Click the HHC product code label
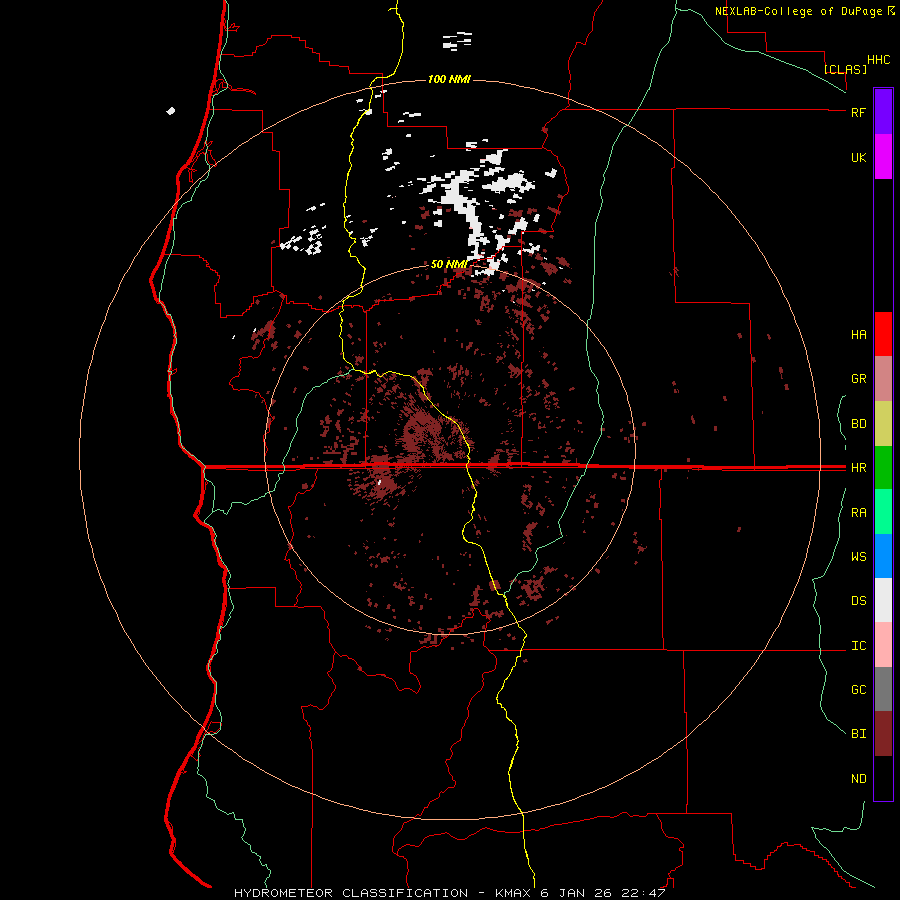This screenshot has width=900, height=900. coord(879,60)
